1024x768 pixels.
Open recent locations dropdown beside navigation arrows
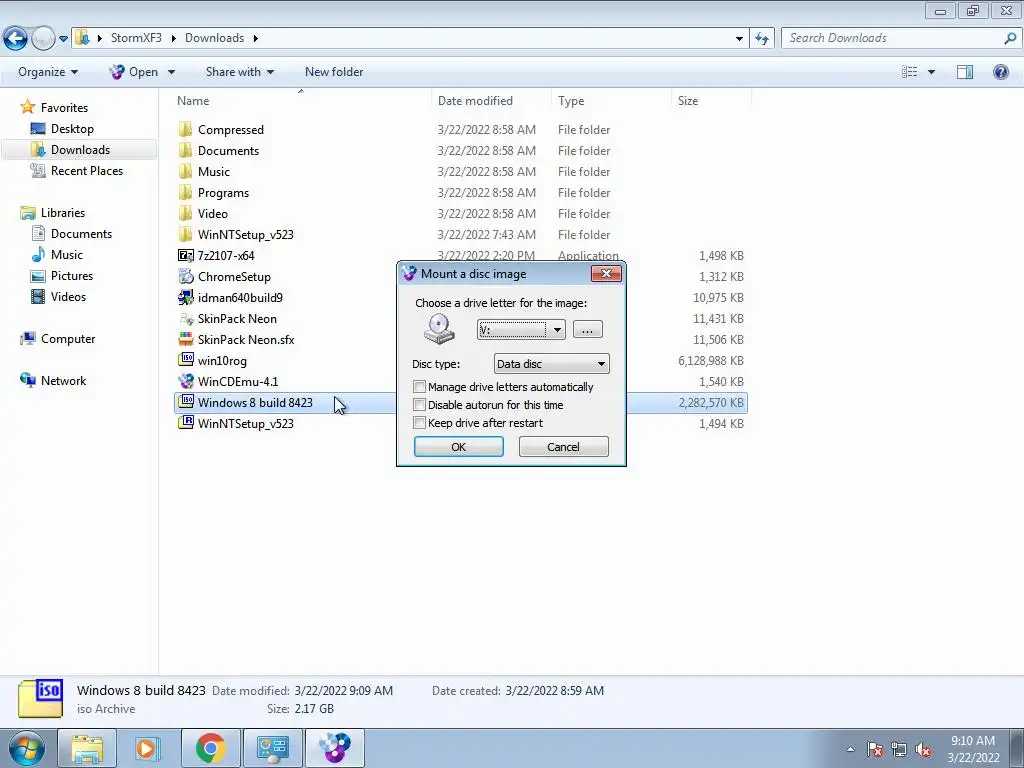click(x=63, y=39)
